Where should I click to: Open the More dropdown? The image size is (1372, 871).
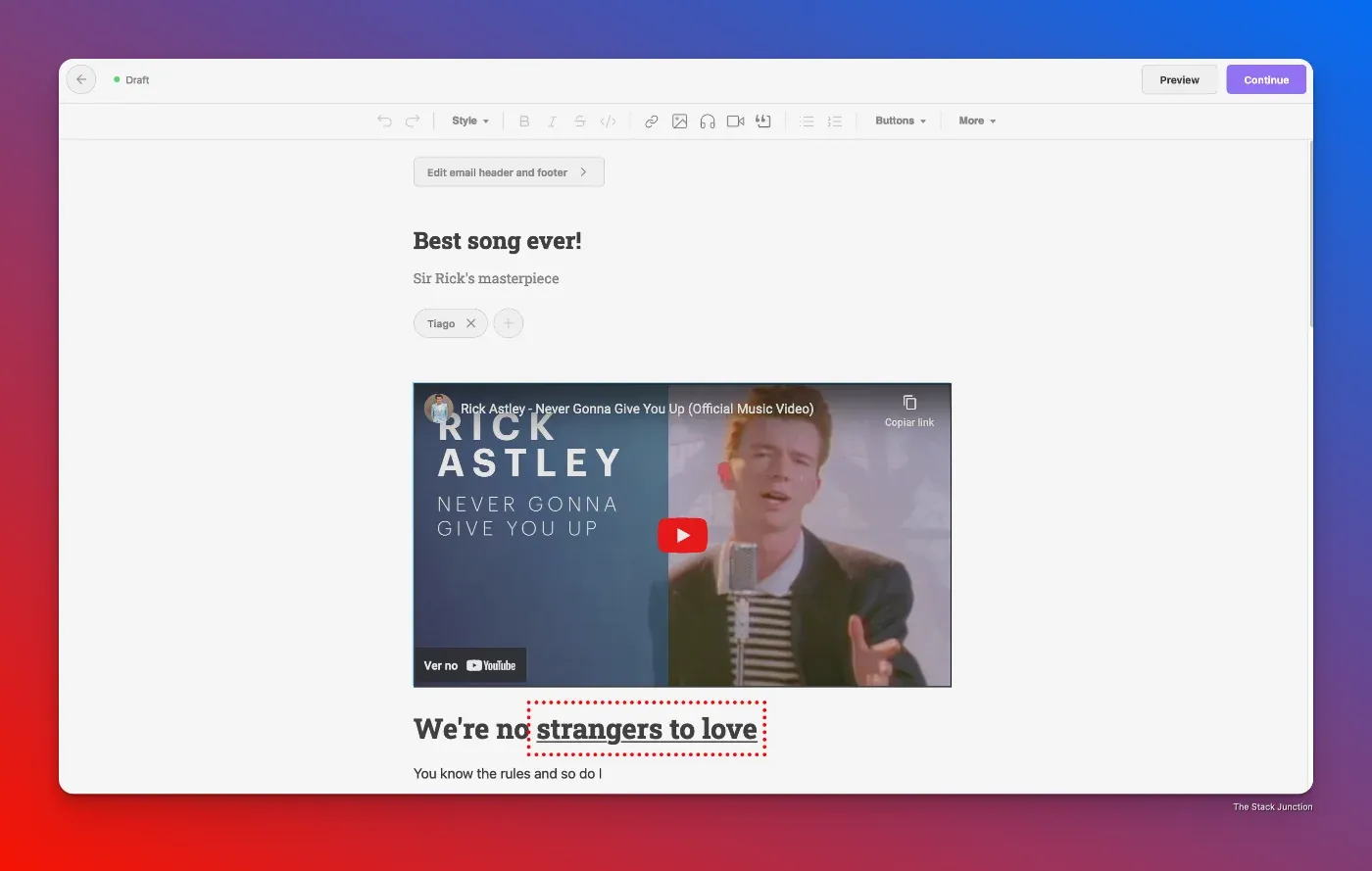coord(977,121)
